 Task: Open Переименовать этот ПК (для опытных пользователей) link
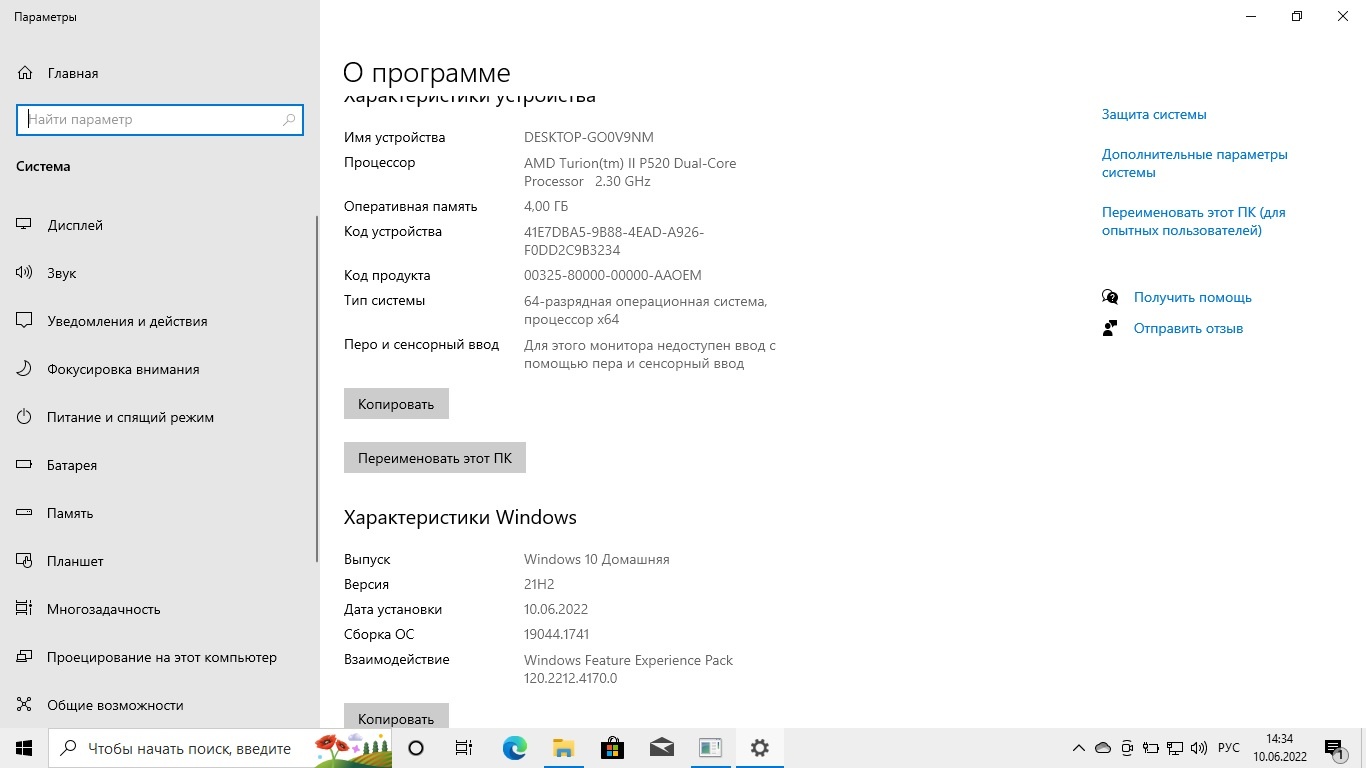pos(1194,221)
